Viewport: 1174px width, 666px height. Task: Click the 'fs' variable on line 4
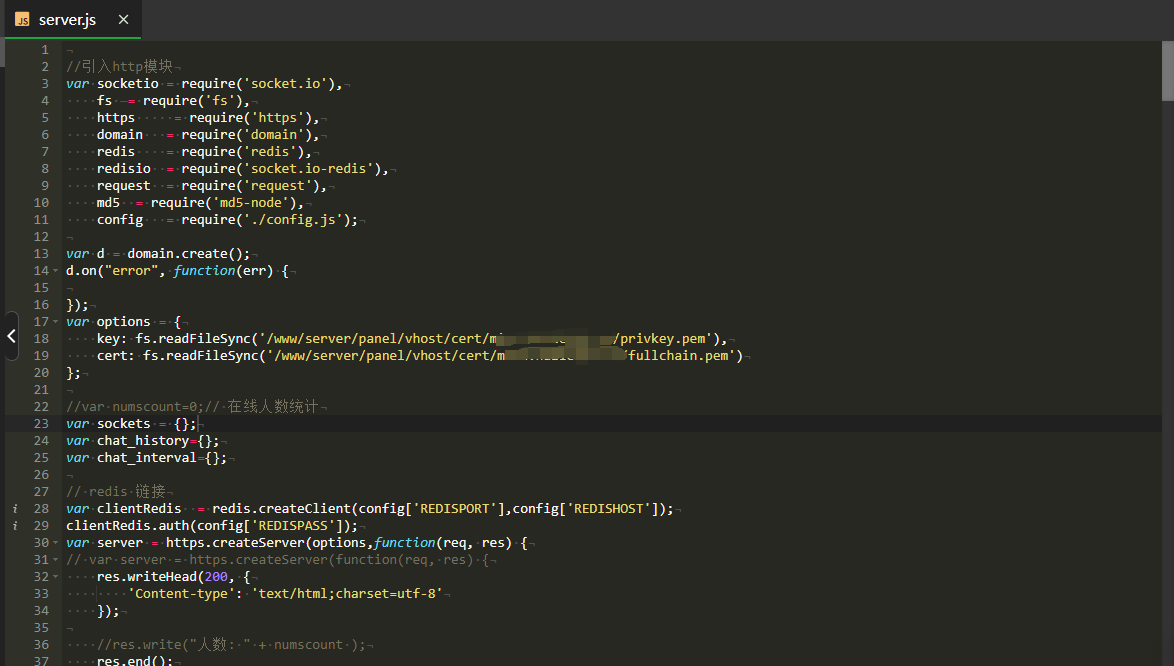coord(104,100)
